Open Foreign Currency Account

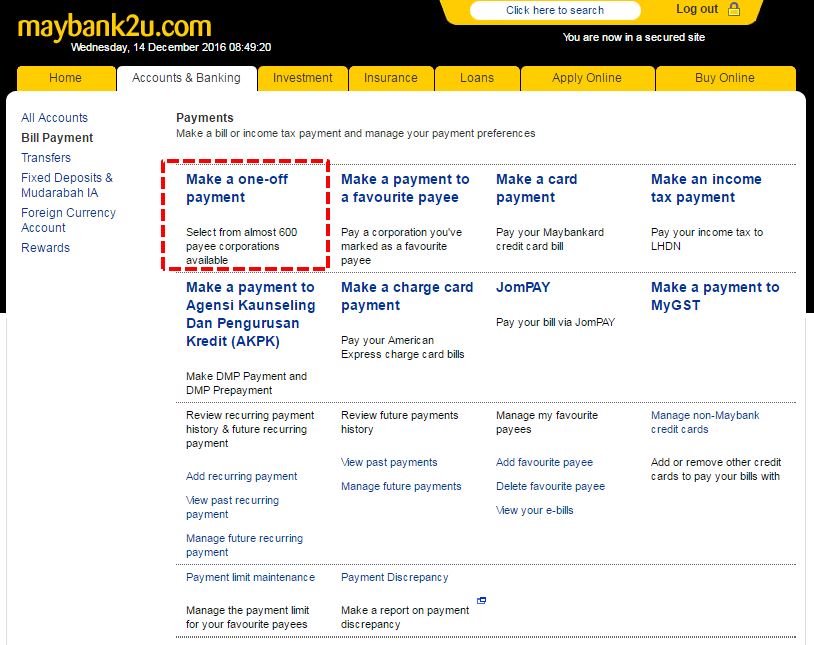point(69,220)
